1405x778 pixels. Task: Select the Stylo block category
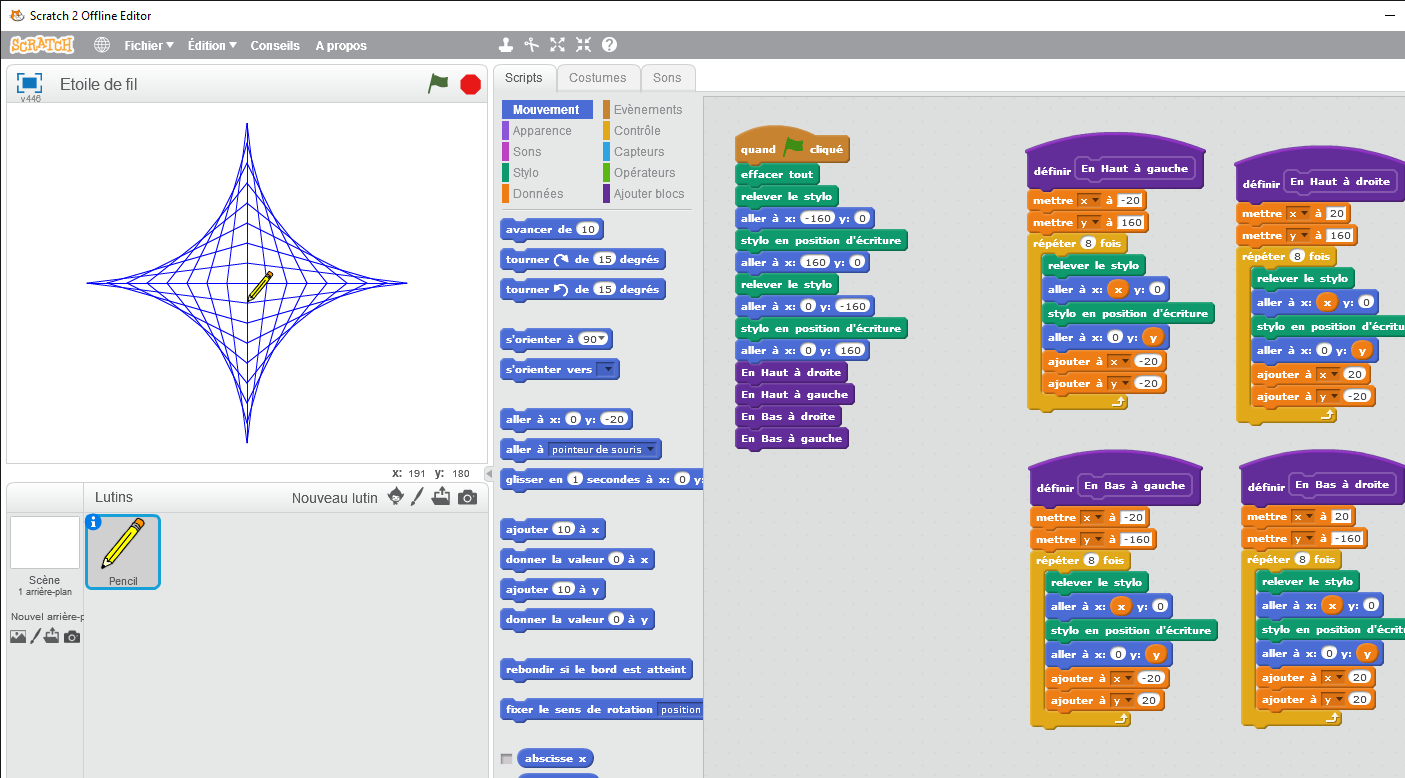click(x=525, y=173)
